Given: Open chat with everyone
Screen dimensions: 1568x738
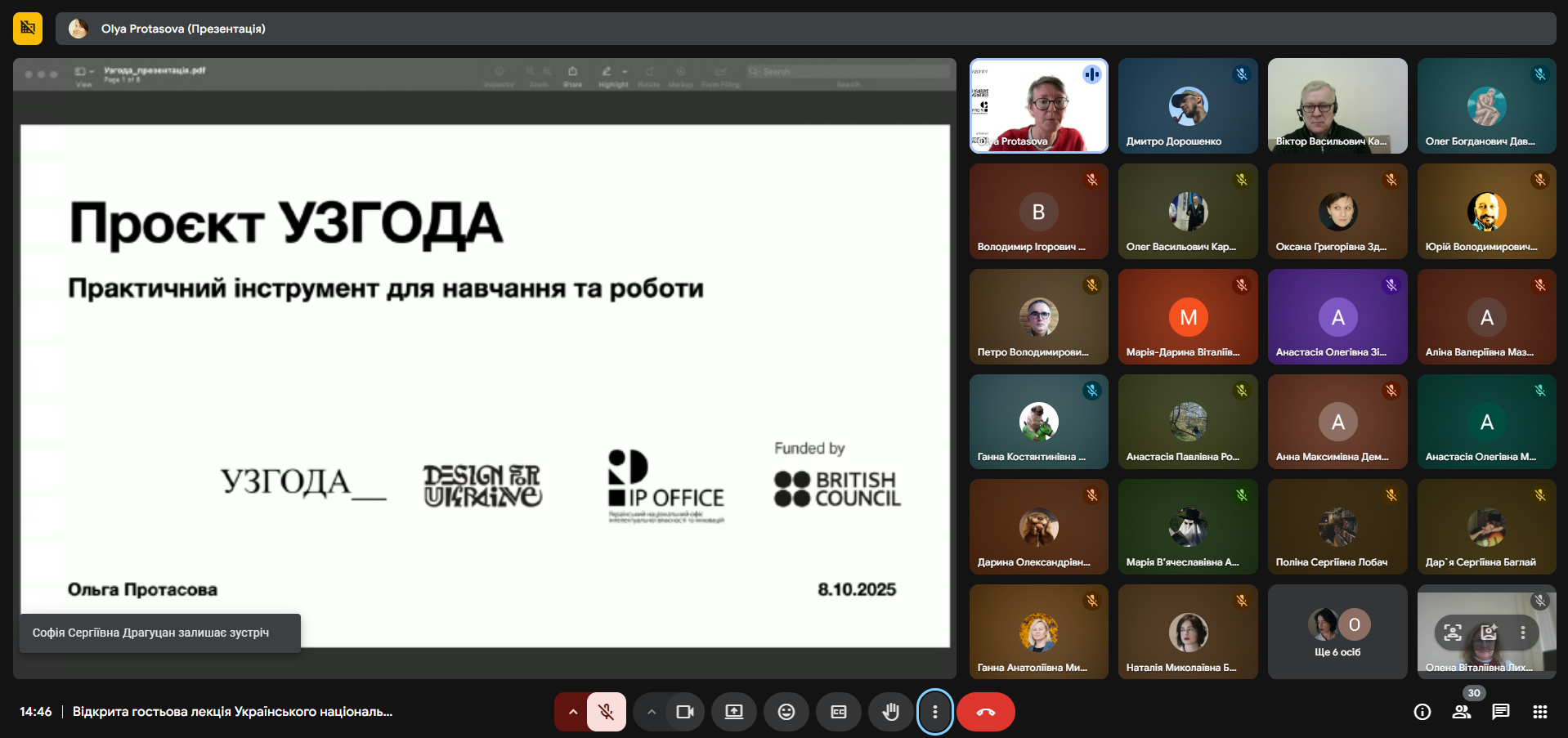Looking at the screenshot, I should 1500,712.
